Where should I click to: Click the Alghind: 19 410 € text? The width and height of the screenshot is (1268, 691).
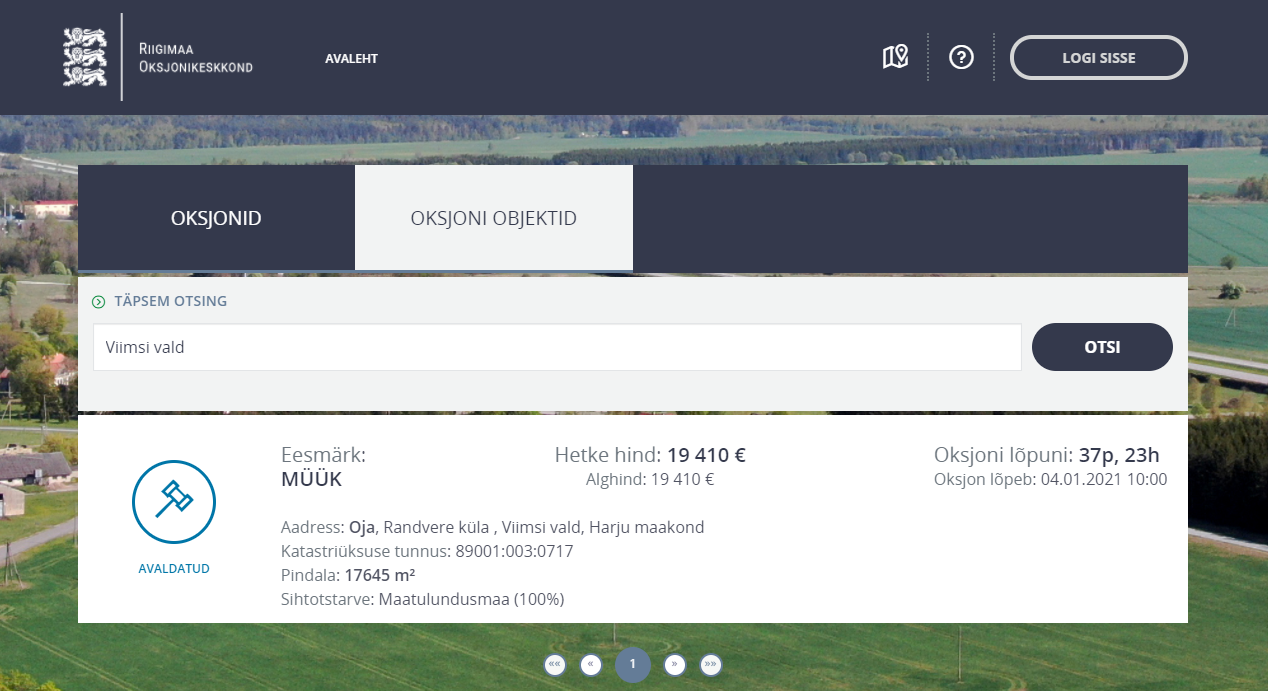[x=650, y=479]
